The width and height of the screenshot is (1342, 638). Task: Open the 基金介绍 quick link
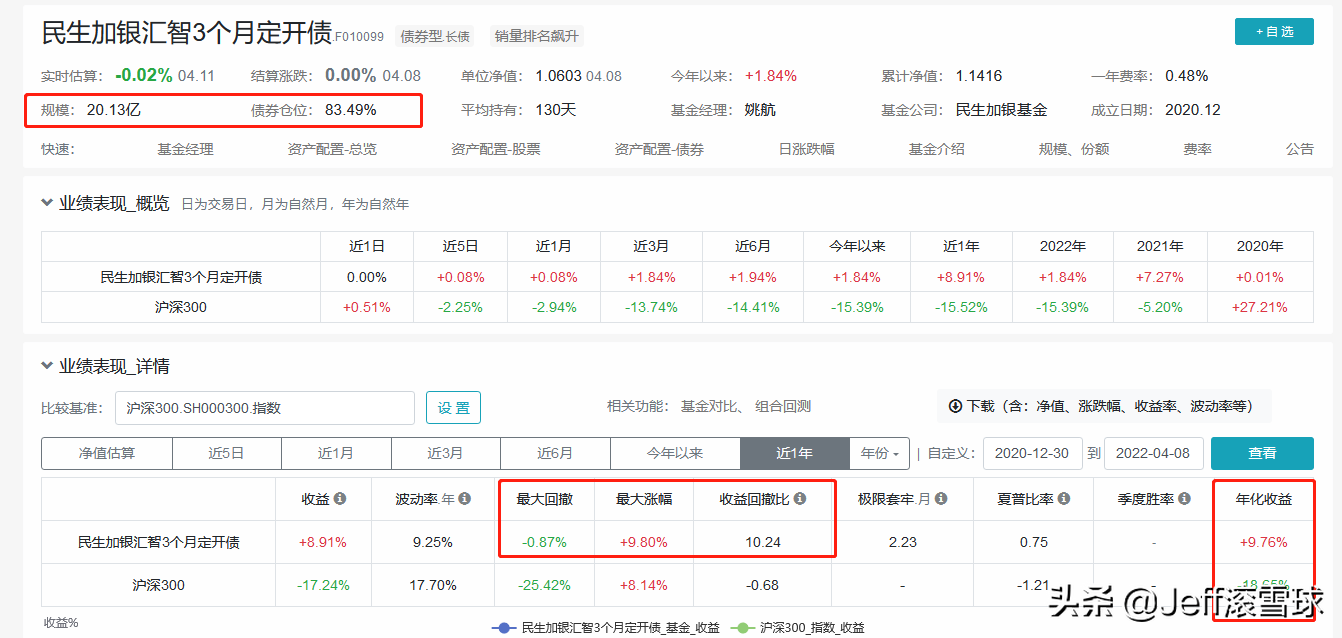[937, 149]
